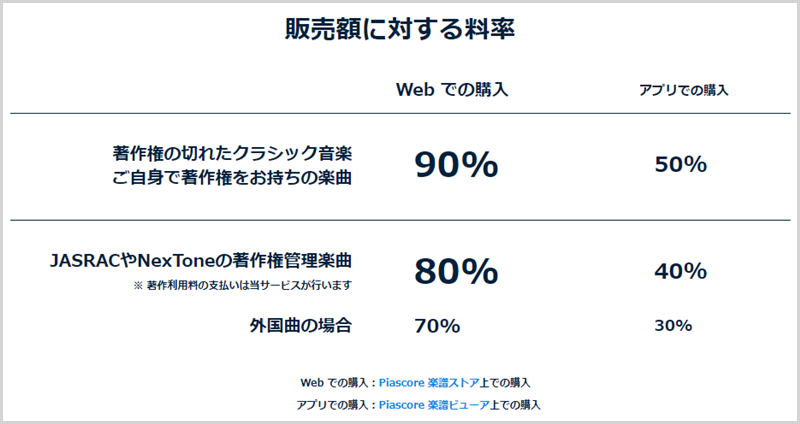
Task: Select the JASRACやNexToneの著作権管理楽曲 label
Action: coord(201,261)
